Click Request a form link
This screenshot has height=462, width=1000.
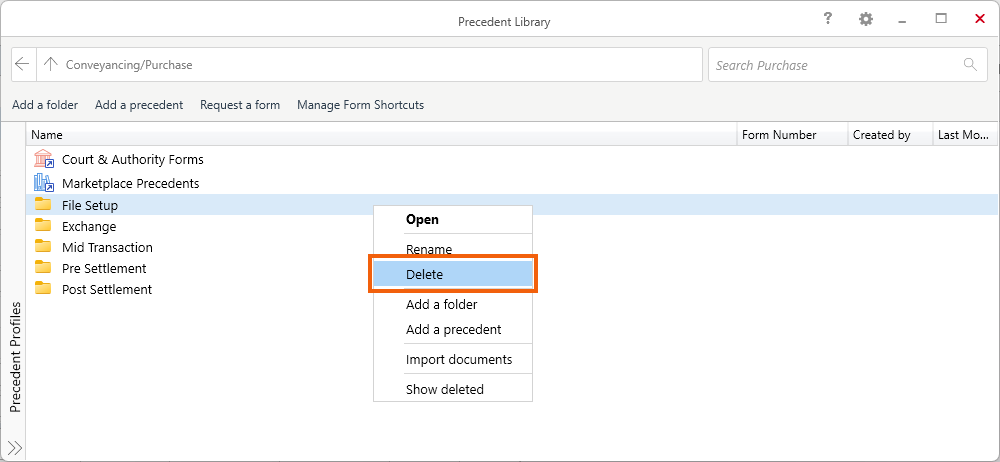pos(240,105)
